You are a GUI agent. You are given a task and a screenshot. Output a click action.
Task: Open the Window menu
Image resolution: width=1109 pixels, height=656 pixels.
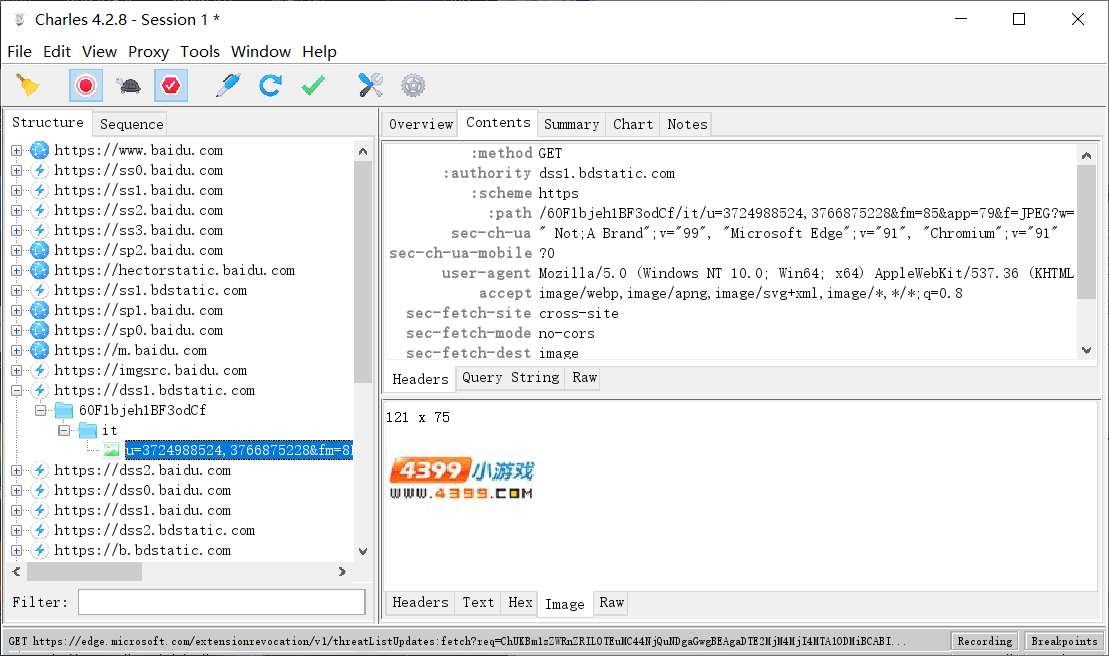(261, 52)
